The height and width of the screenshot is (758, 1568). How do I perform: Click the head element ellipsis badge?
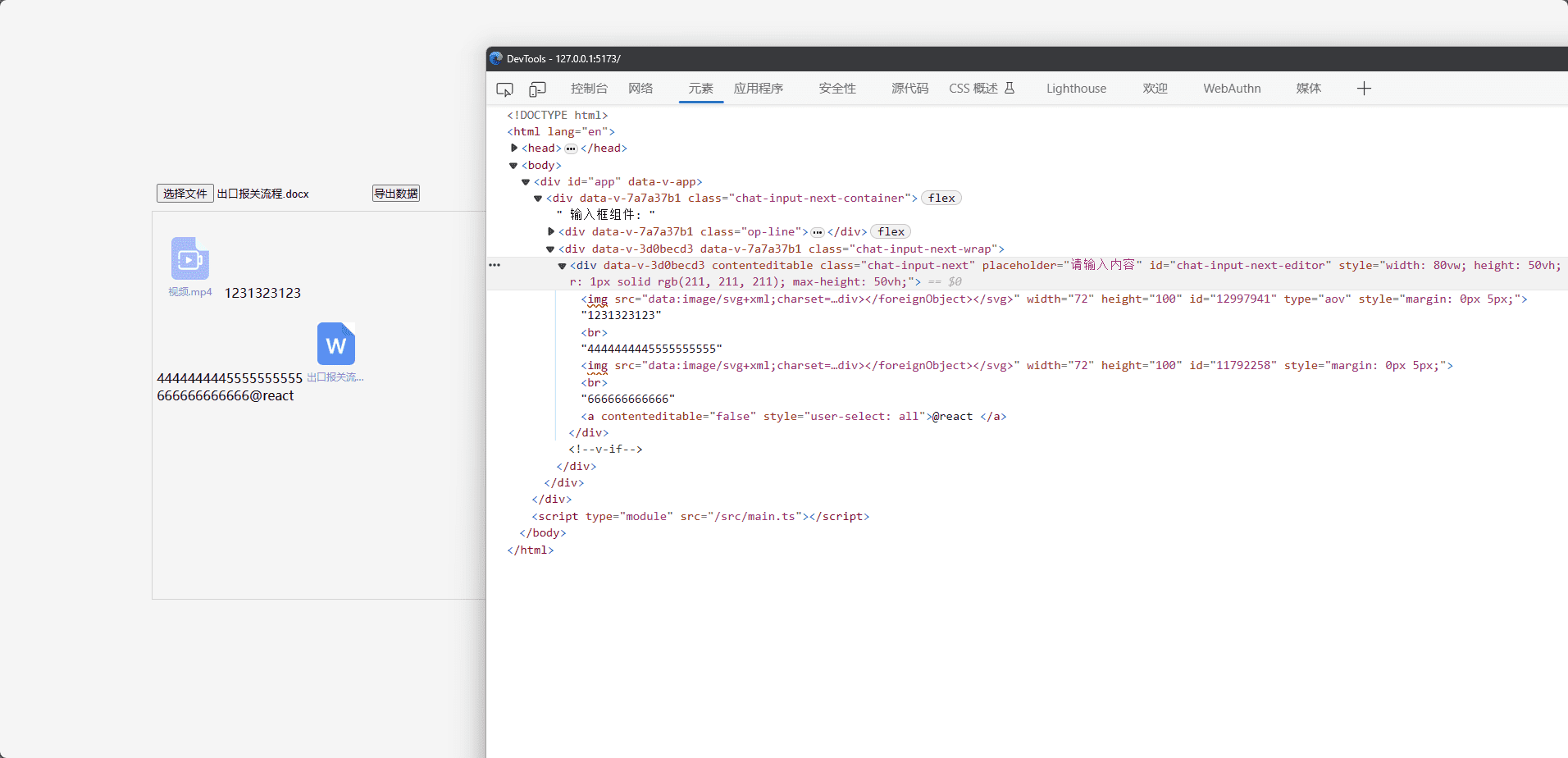571,148
